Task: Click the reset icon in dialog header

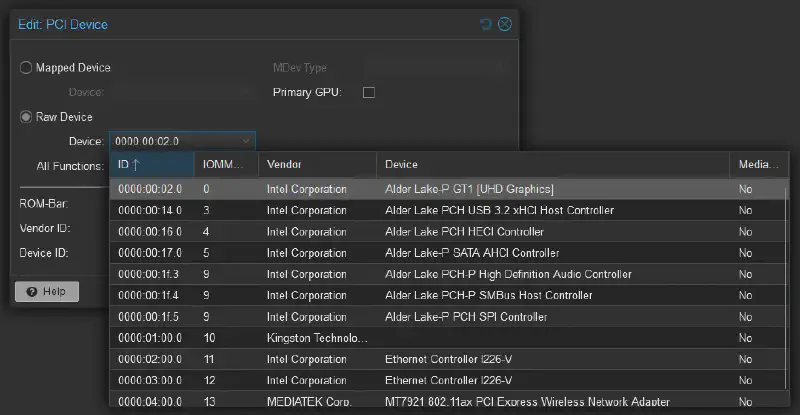Action: [x=486, y=24]
